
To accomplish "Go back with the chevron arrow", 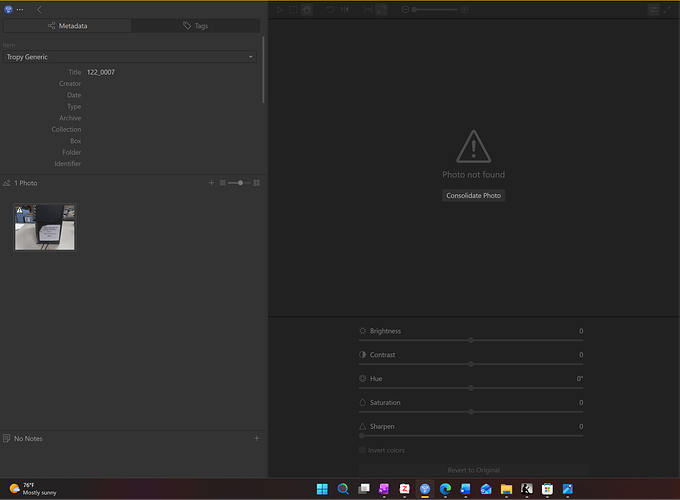I will (x=39, y=10).
